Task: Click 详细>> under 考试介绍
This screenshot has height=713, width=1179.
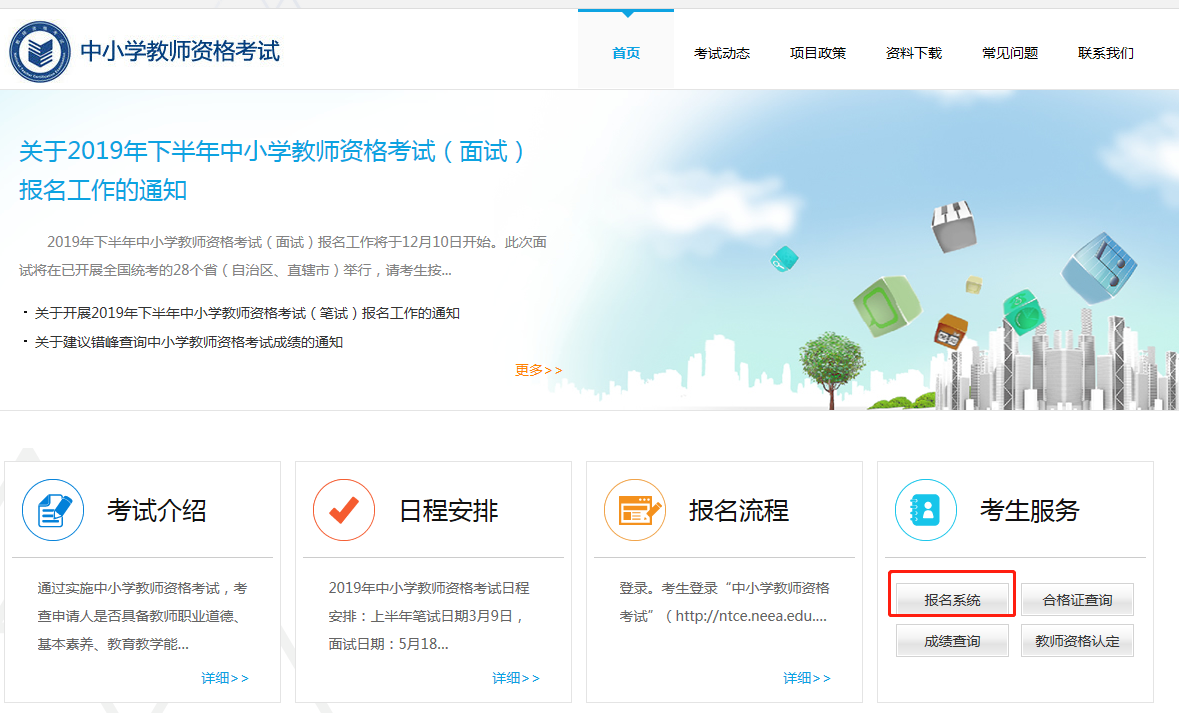Action: [x=225, y=677]
